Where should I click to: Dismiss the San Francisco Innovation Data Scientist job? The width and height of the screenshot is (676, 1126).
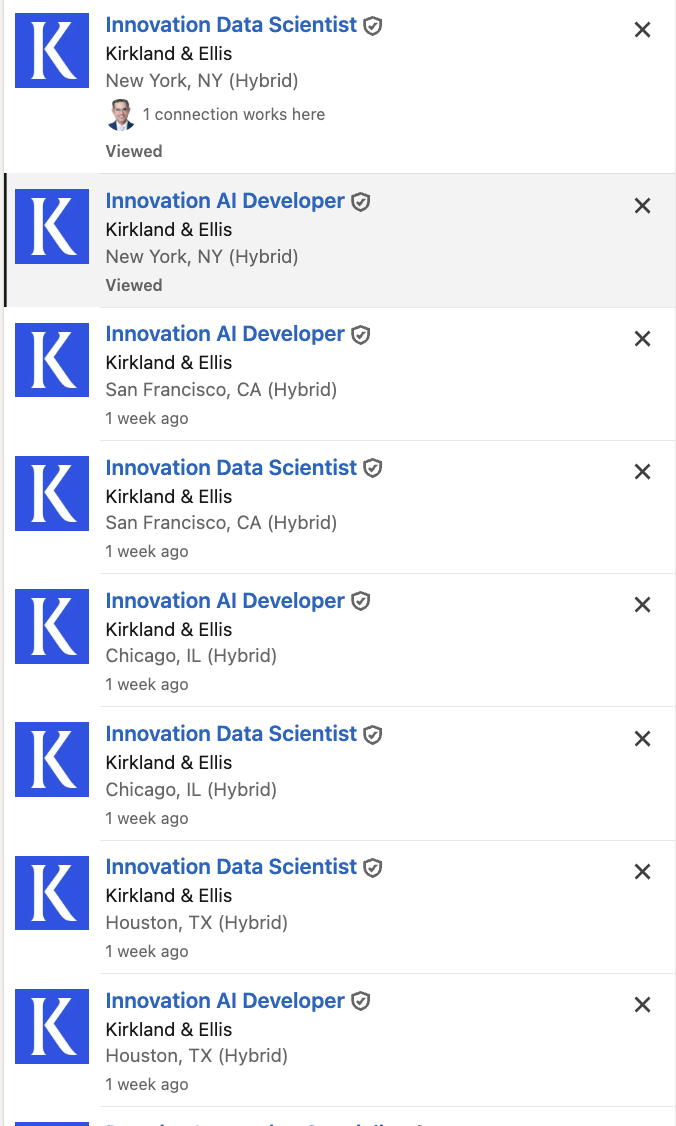coord(642,471)
